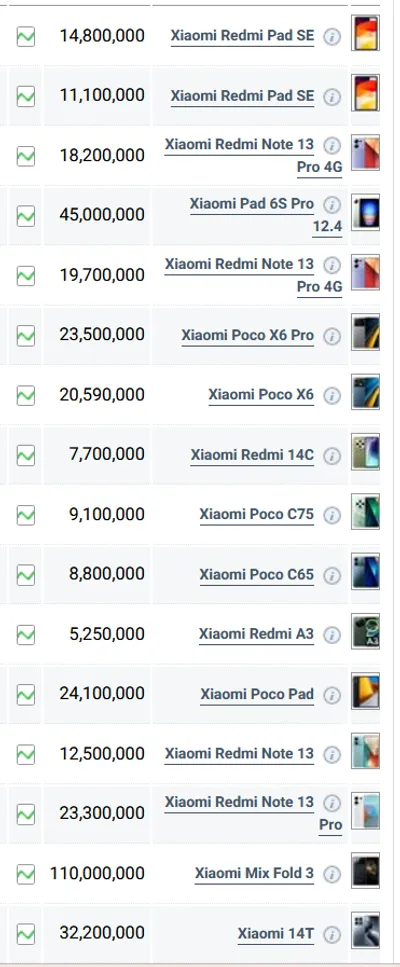This screenshot has width=400, height=967.
Task: Open chart icon beside 14,800,000 price
Action: click(26, 36)
